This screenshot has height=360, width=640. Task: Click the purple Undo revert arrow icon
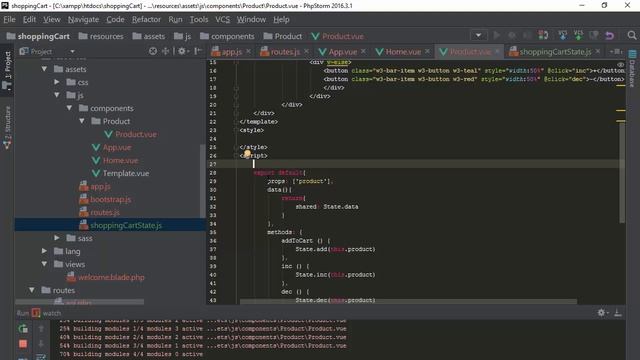610,36
